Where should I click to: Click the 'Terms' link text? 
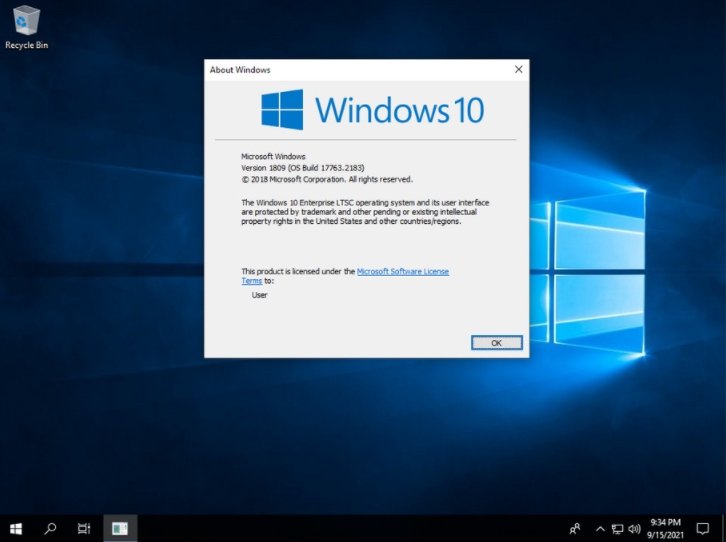pyautogui.click(x=252, y=281)
